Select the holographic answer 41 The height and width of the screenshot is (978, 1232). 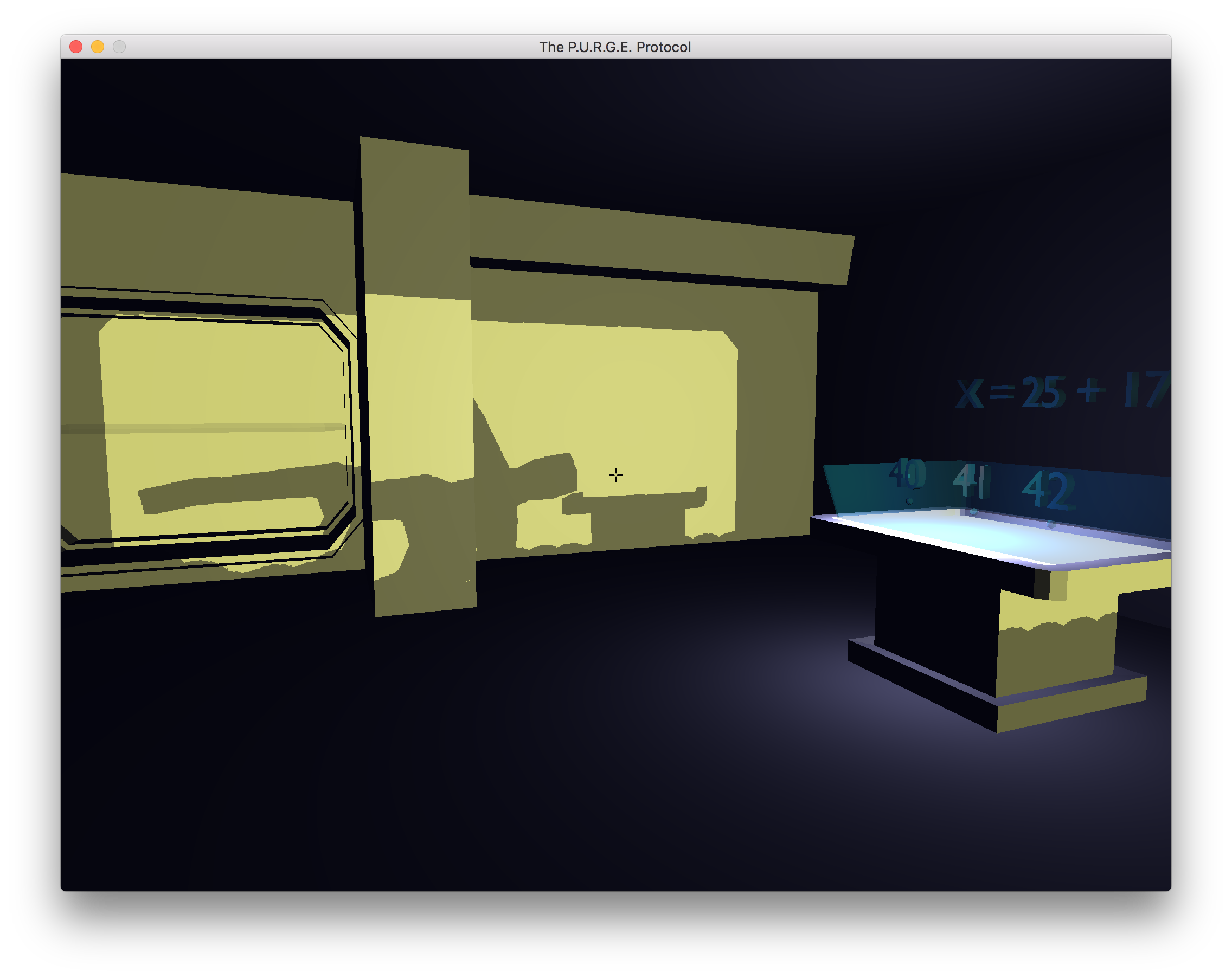click(970, 480)
